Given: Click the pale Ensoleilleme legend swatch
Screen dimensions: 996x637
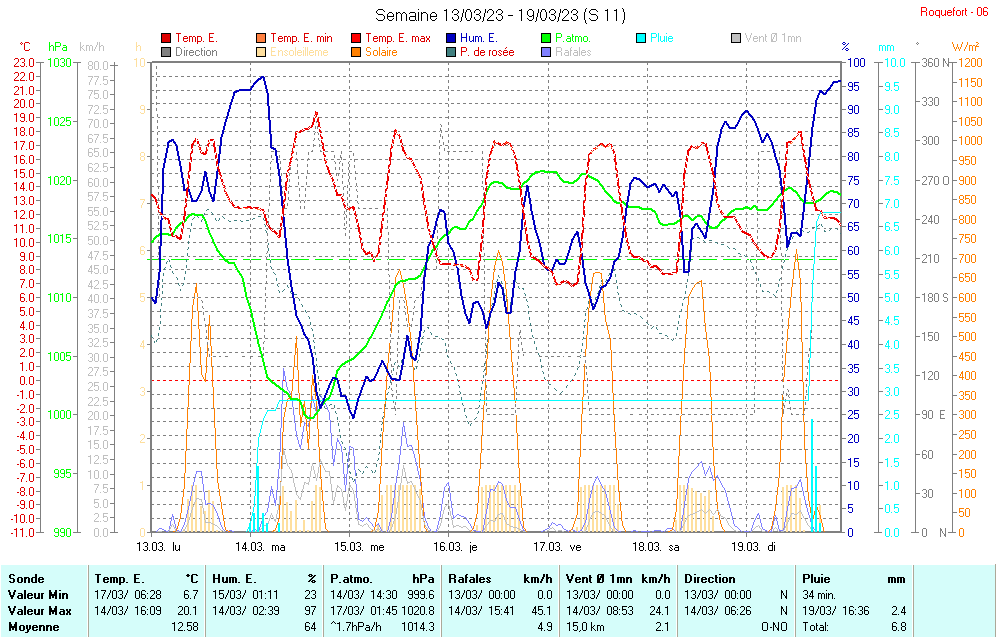Looking at the screenshot, I should tap(261, 53).
